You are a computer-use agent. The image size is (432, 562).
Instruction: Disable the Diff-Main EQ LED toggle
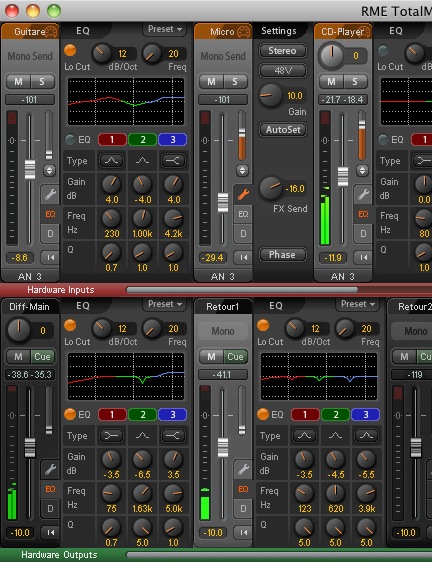coord(70,414)
